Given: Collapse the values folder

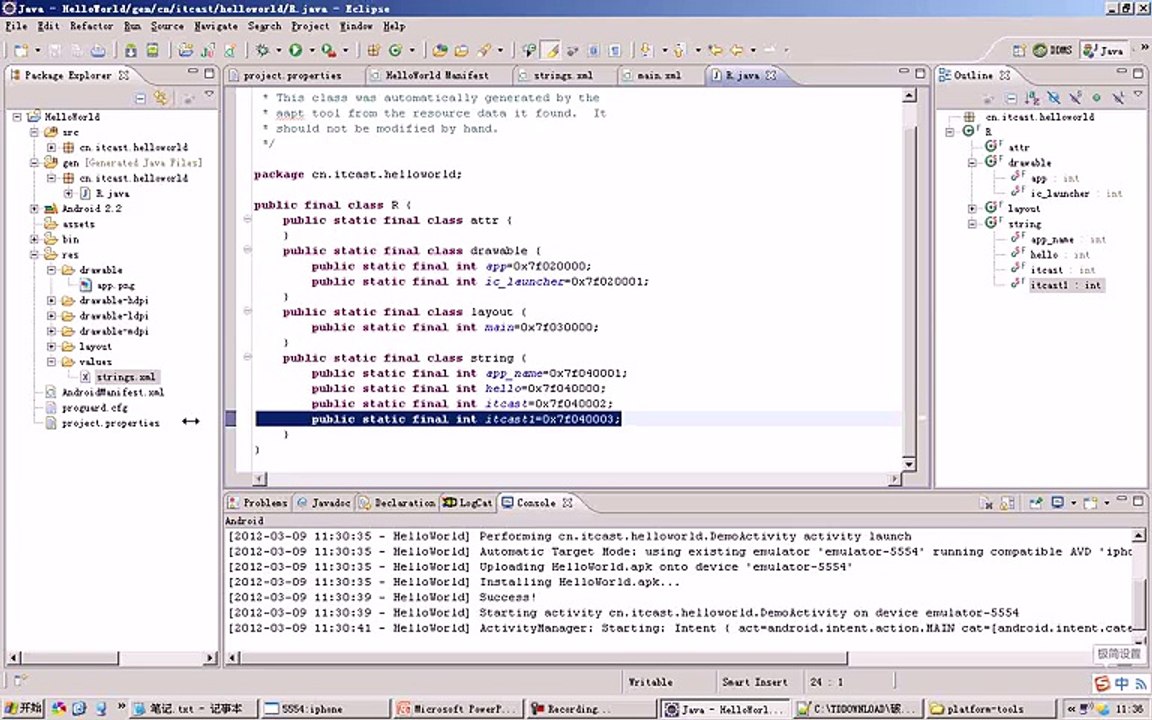Looking at the screenshot, I should coord(51,361).
